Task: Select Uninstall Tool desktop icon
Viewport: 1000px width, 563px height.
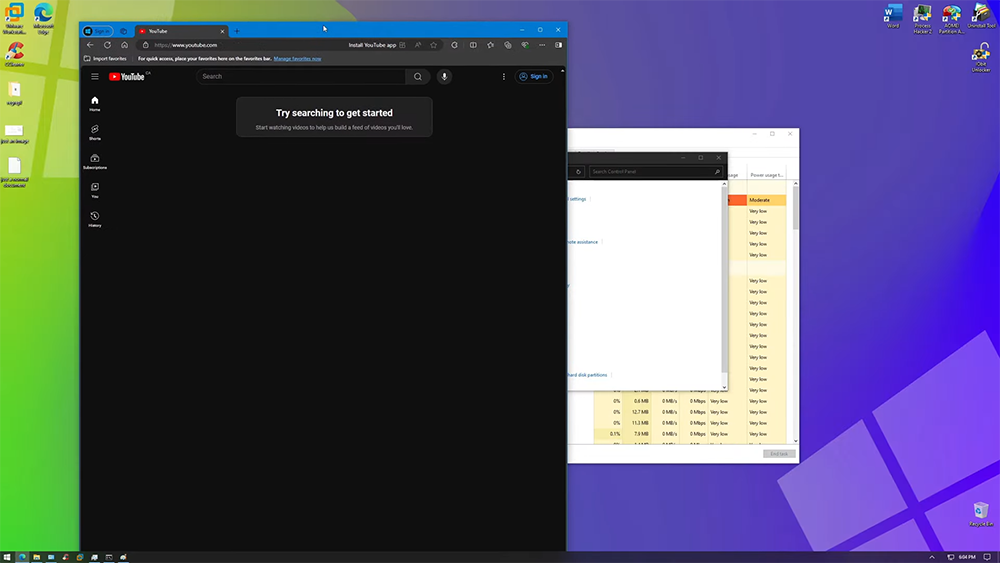Action: (981, 17)
